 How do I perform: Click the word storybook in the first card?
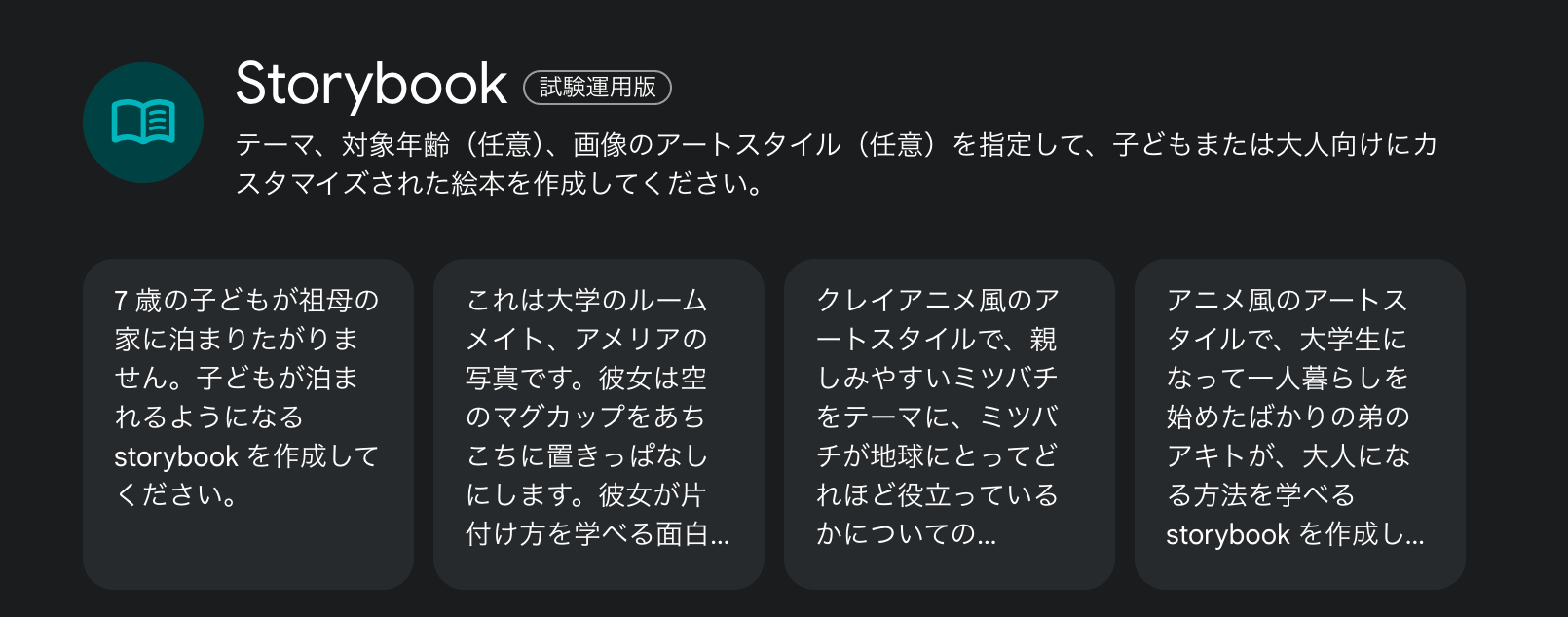(x=176, y=456)
